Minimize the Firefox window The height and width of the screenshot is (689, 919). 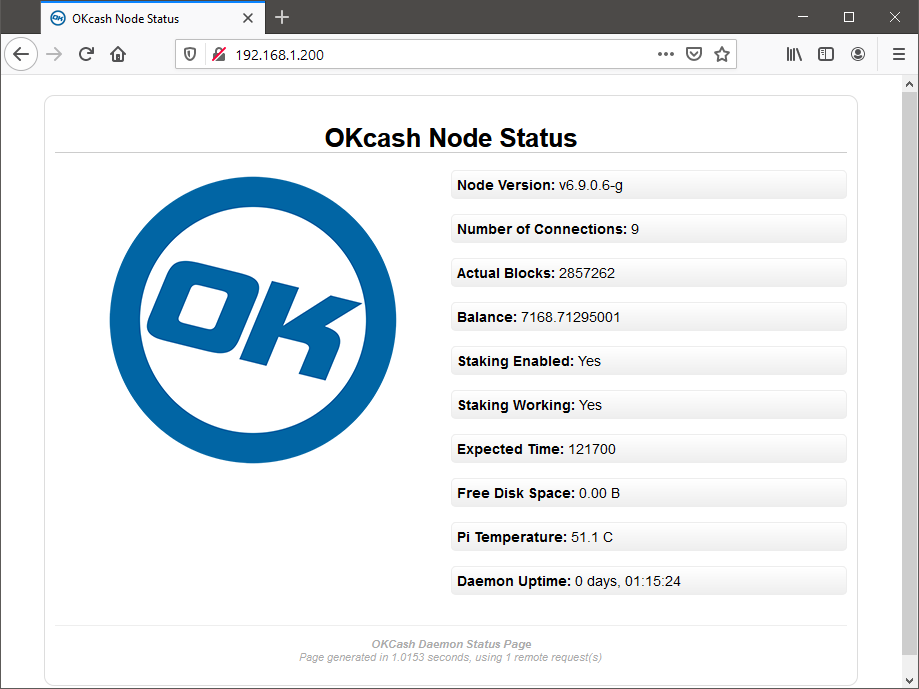pyautogui.click(x=804, y=17)
